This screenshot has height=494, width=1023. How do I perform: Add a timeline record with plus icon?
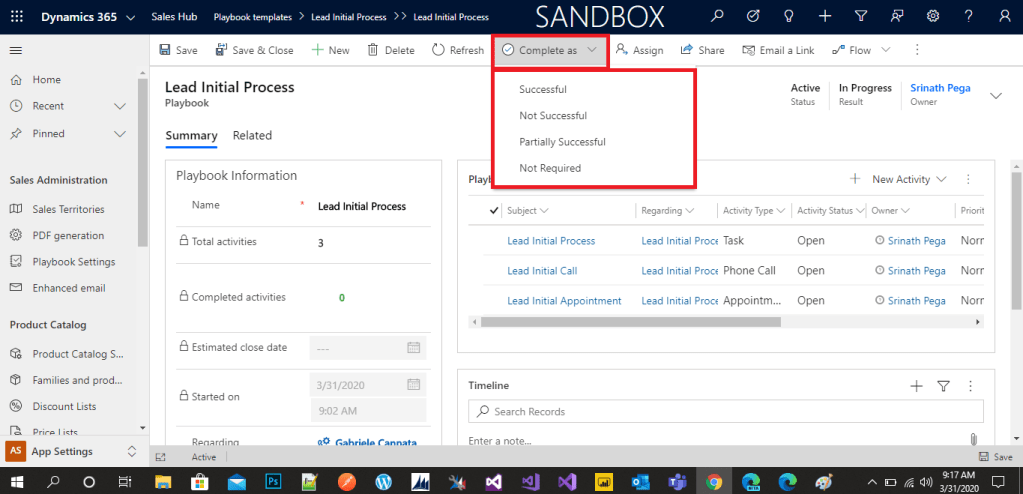[916, 386]
